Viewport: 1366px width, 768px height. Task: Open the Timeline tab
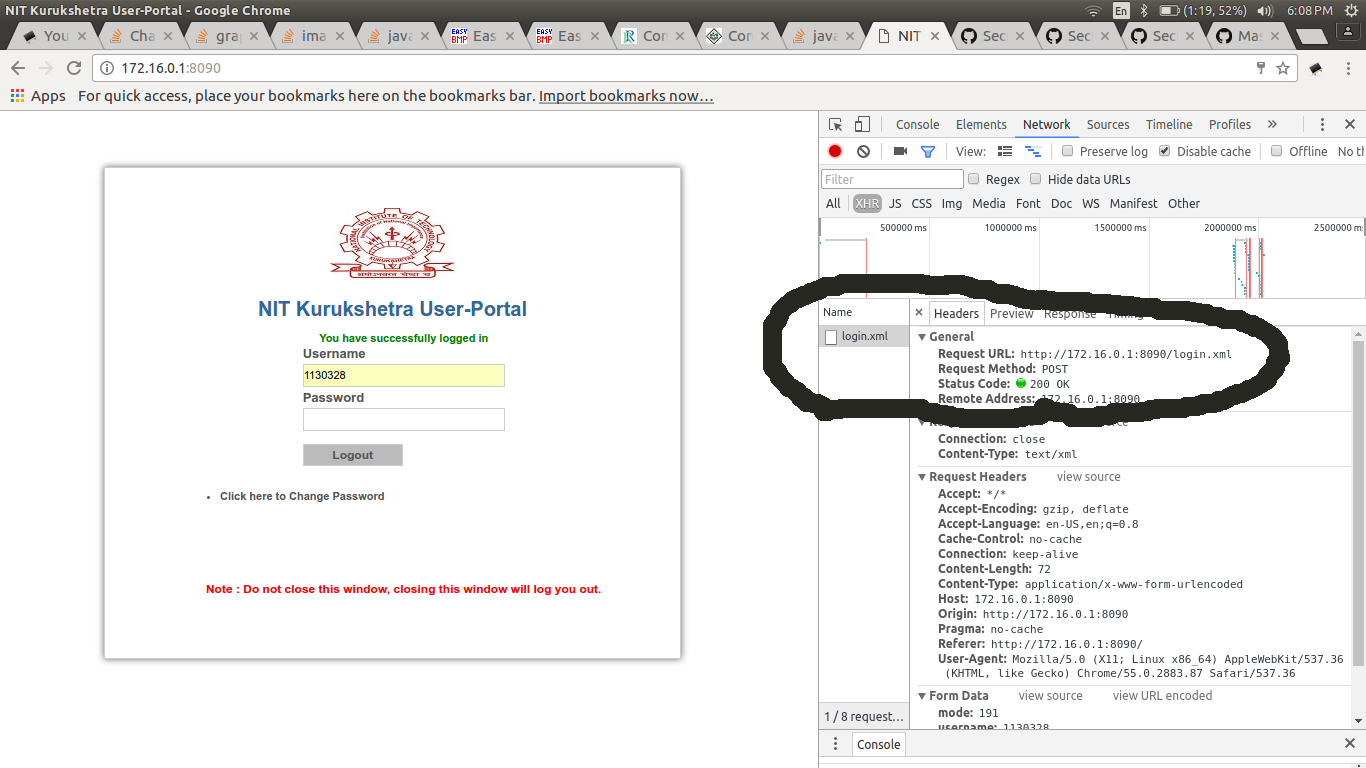[x=1169, y=125]
